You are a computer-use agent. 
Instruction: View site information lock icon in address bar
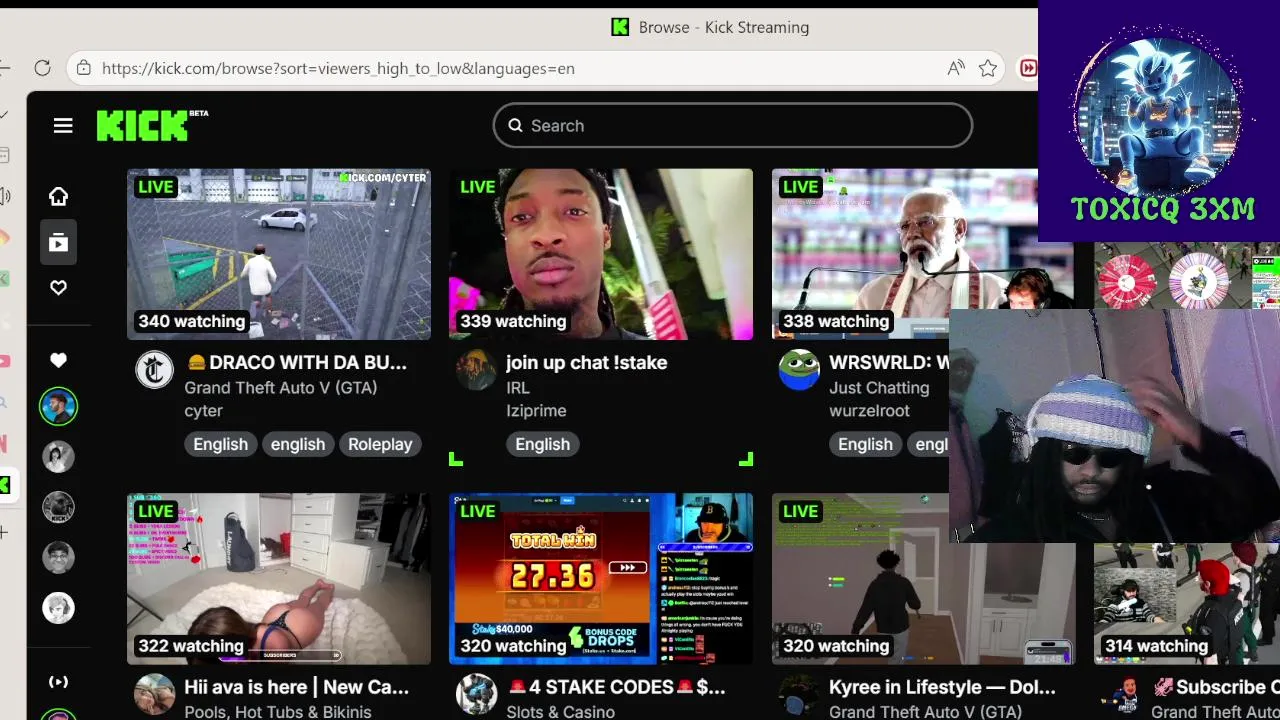[x=84, y=68]
